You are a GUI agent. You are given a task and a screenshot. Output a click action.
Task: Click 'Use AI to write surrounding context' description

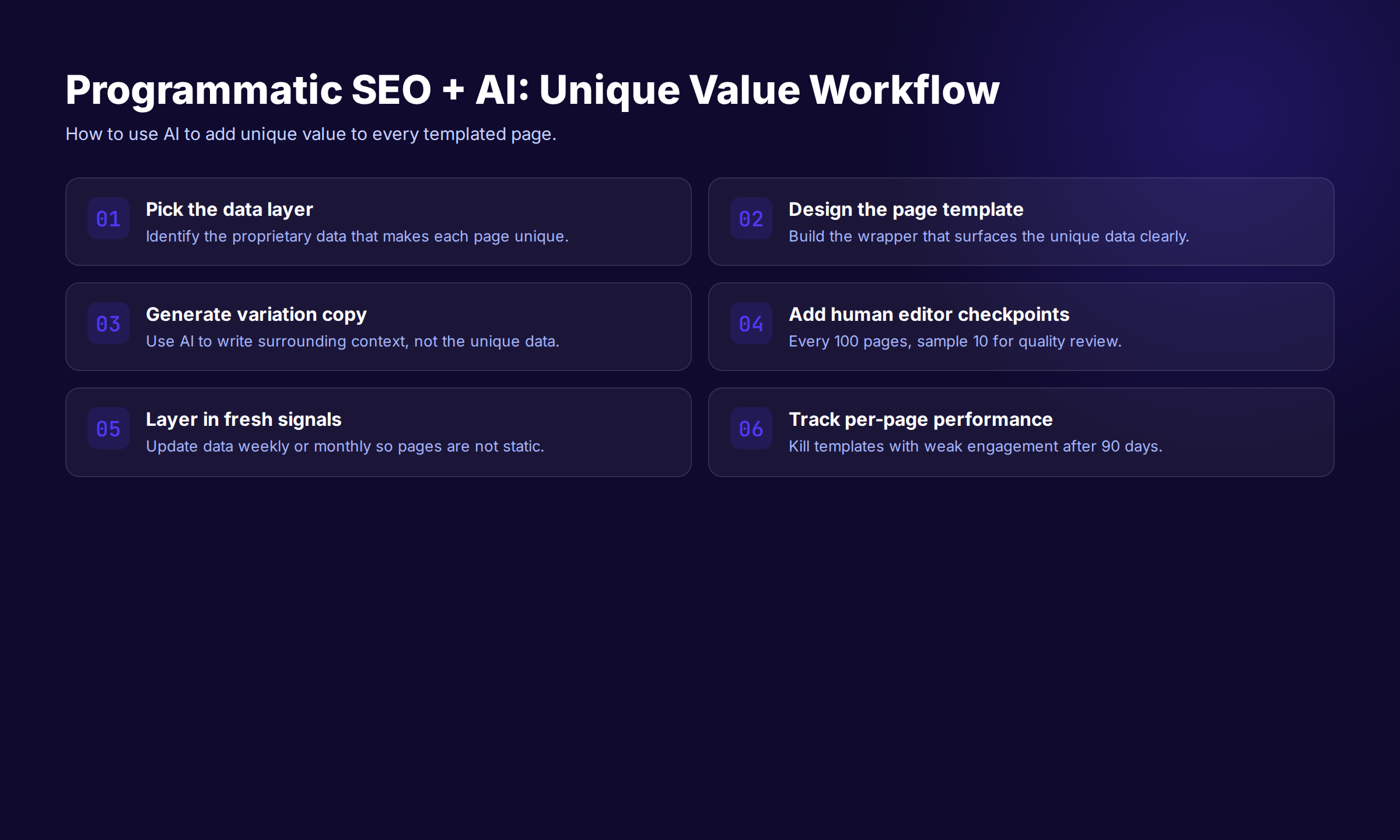click(x=352, y=341)
